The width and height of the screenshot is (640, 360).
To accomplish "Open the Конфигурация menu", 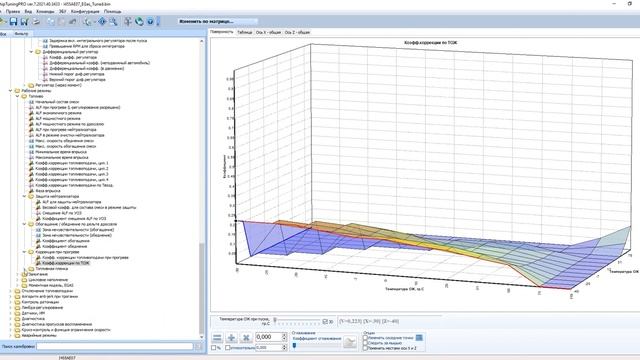I will point(85,11).
